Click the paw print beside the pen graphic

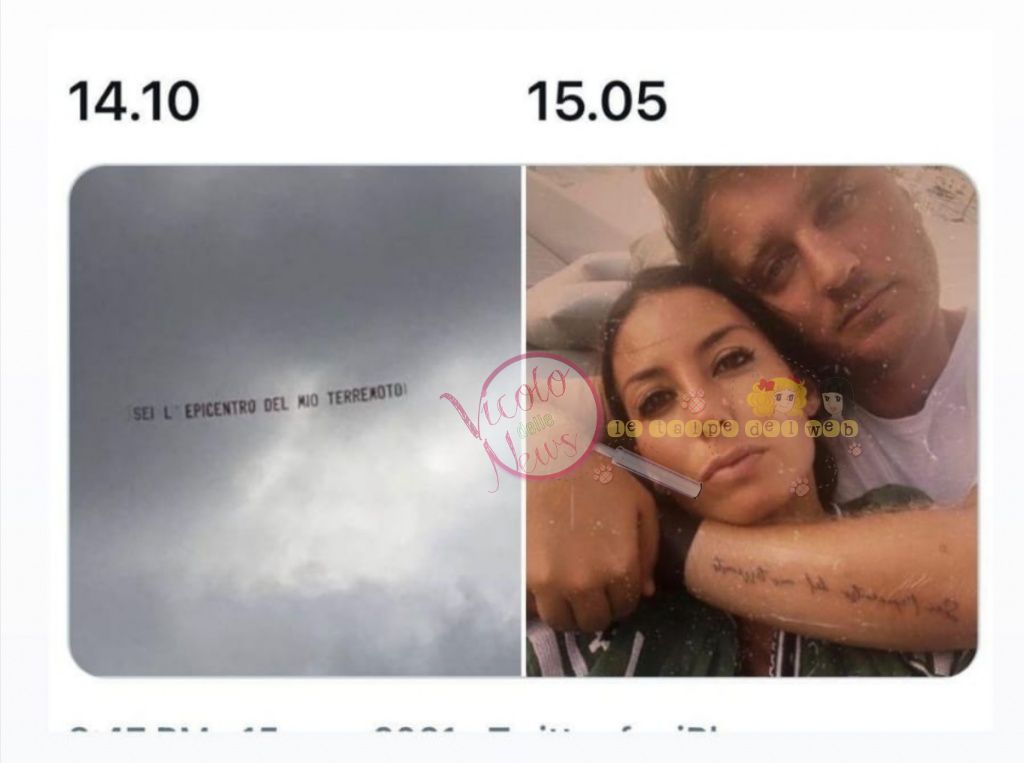603,473
